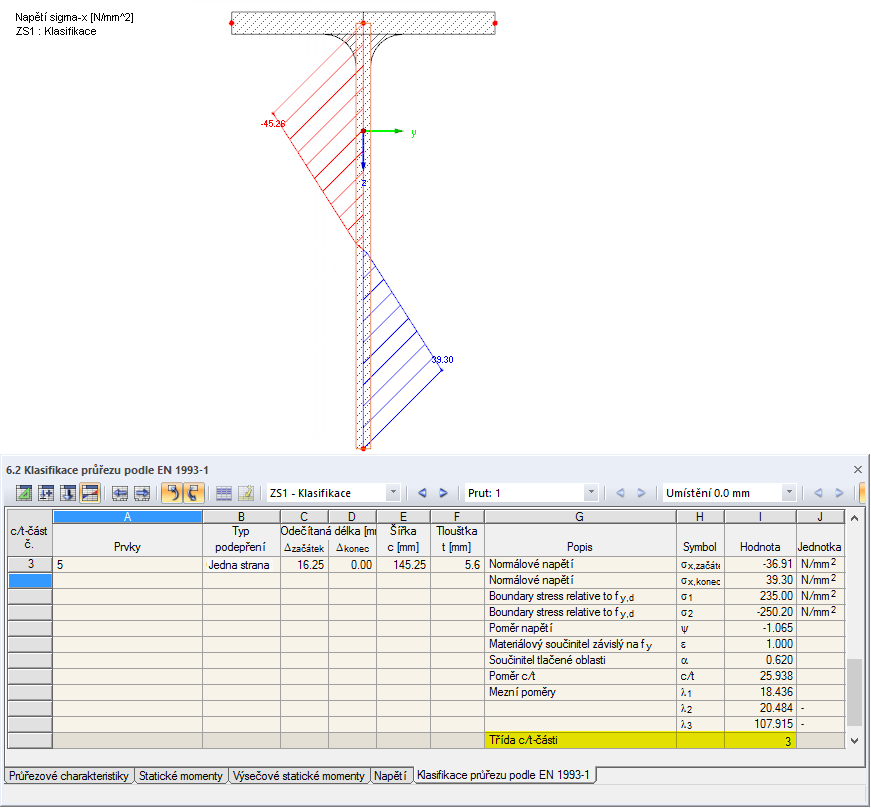
Task: Open the Umístění 0.0 mm dropdown
Action: 789,493
